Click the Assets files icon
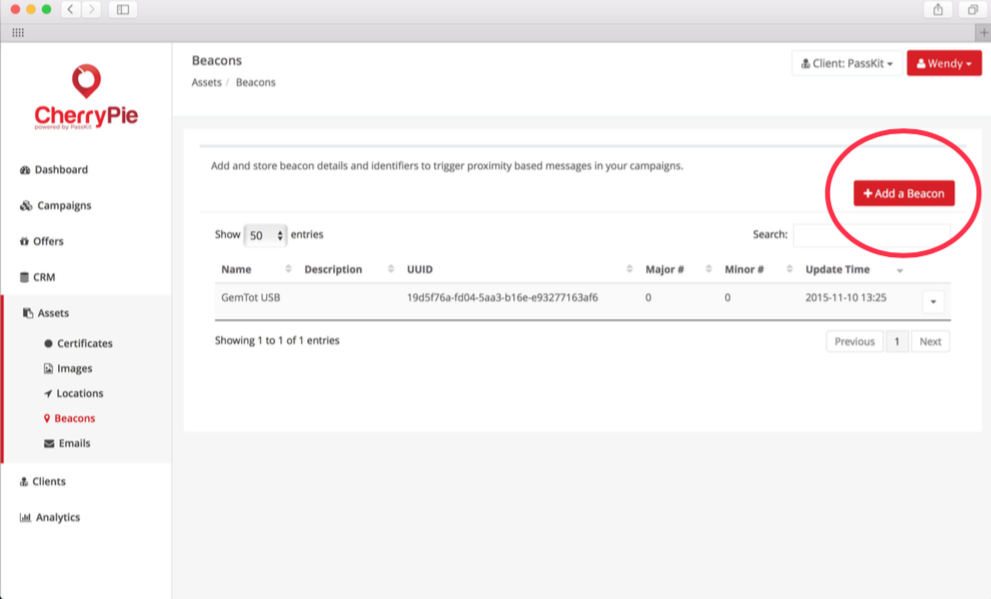 tap(28, 313)
